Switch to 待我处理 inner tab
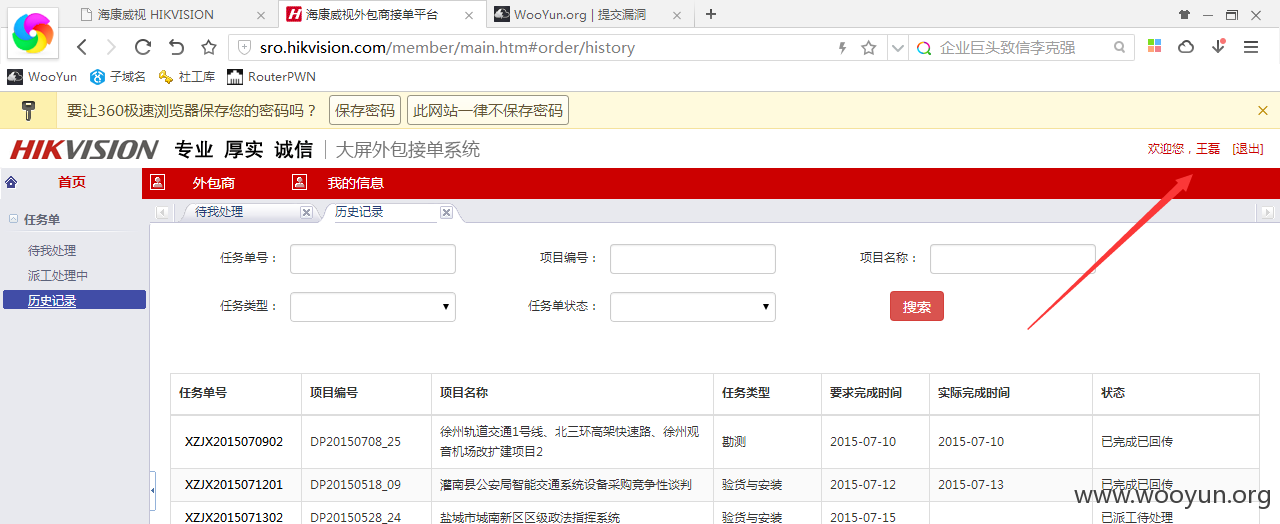Screen dimensions: 1280x524 coord(219,212)
